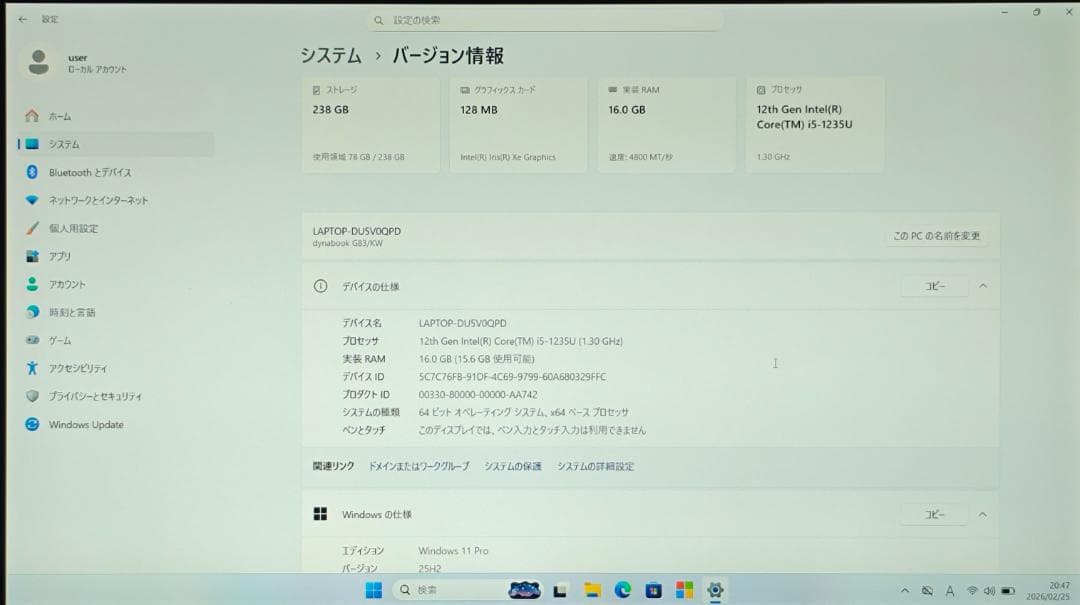1080x605 pixels.
Task: Collapse the device specifications section
Action: [x=983, y=286]
